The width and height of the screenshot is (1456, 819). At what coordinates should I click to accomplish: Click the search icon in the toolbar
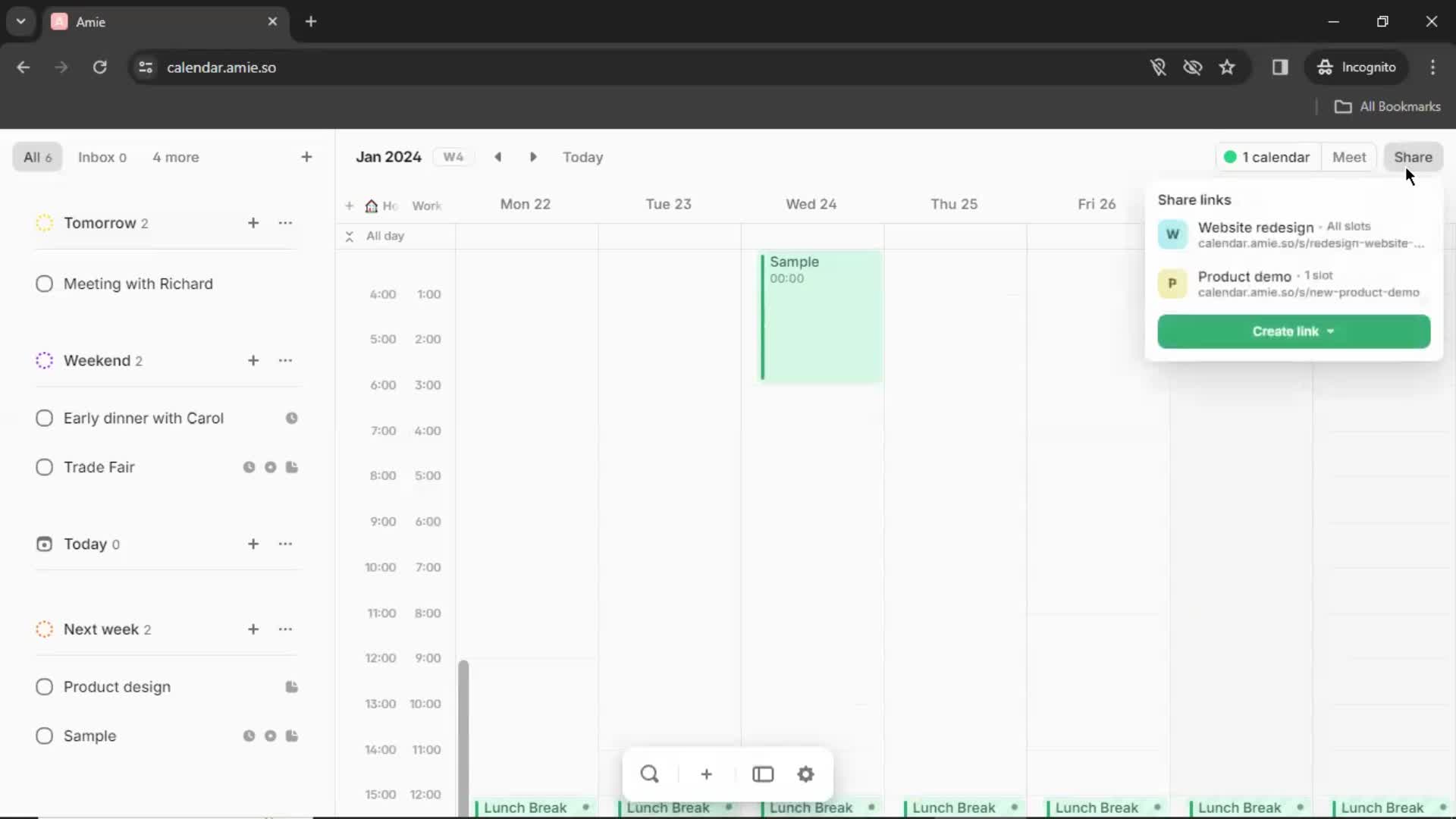click(x=648, y=774)
